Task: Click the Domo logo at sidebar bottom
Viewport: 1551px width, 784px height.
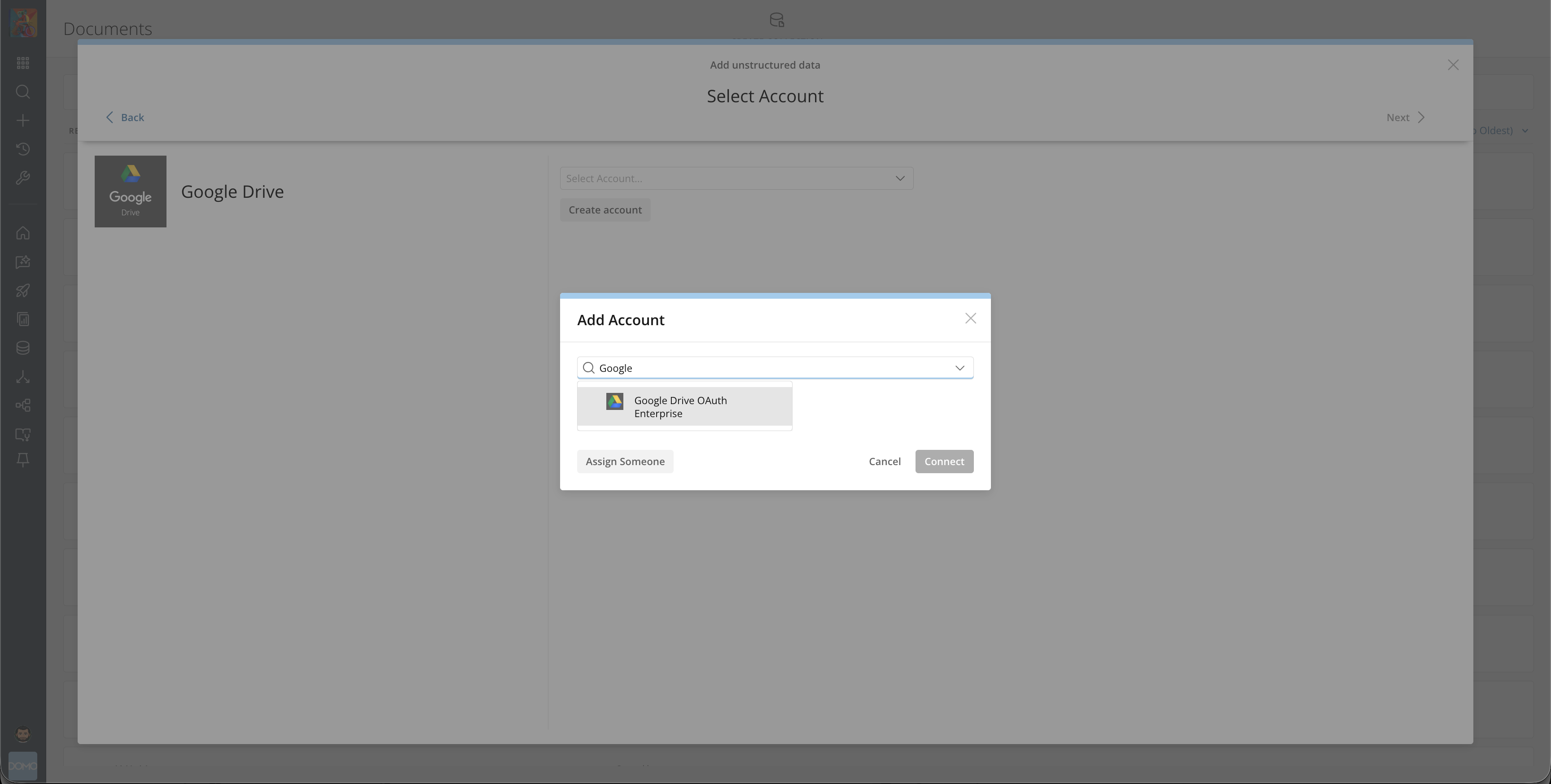Action: point(23,766)
